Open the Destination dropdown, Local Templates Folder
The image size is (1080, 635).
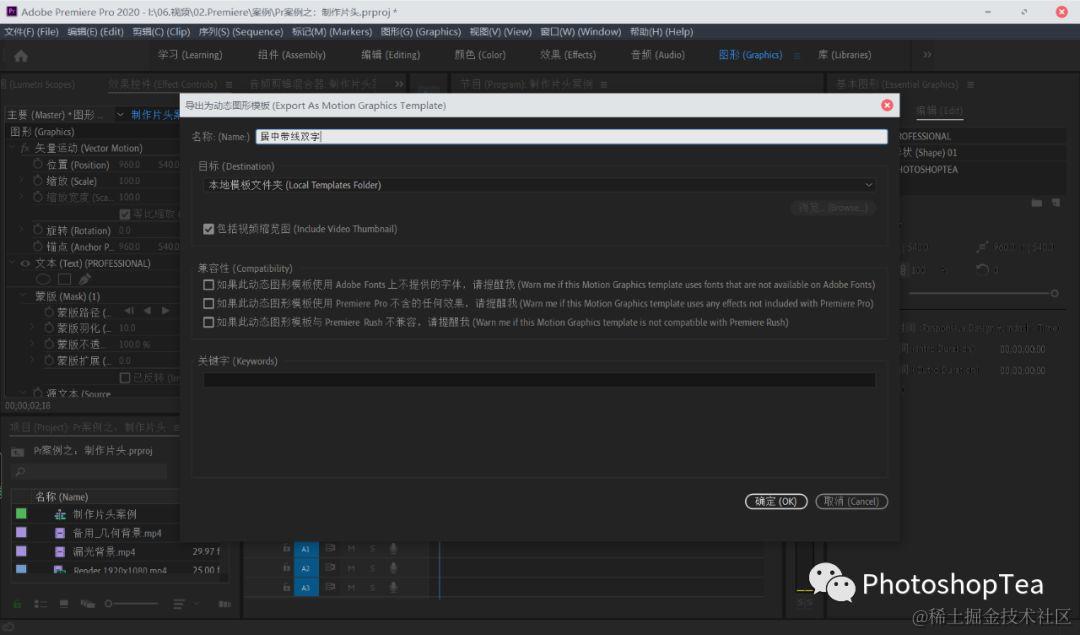(x=539, y=185)
